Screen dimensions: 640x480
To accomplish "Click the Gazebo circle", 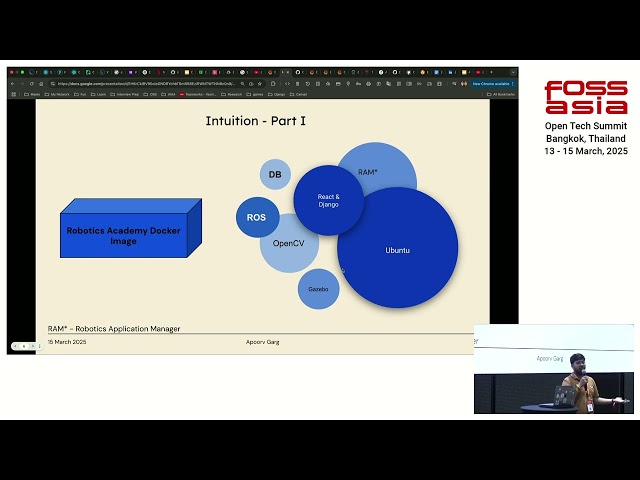I will click(318, 289).
